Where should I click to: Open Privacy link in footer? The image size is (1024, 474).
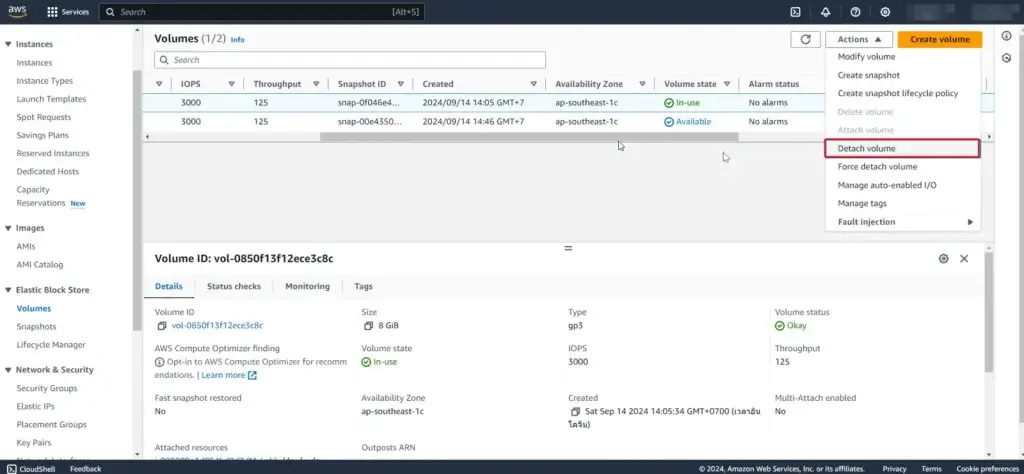click(894, 469)
